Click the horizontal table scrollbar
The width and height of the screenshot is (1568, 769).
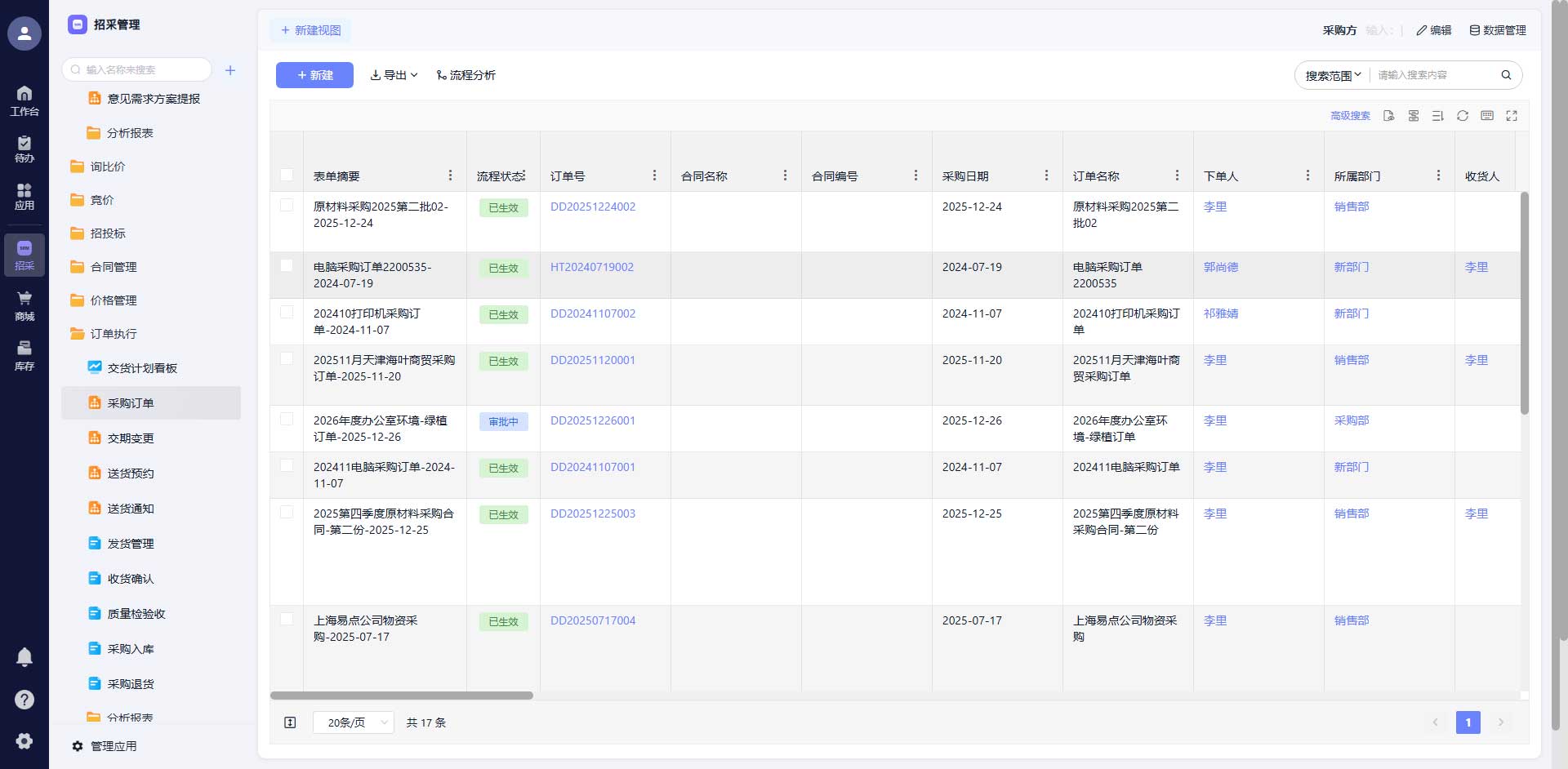402,696
